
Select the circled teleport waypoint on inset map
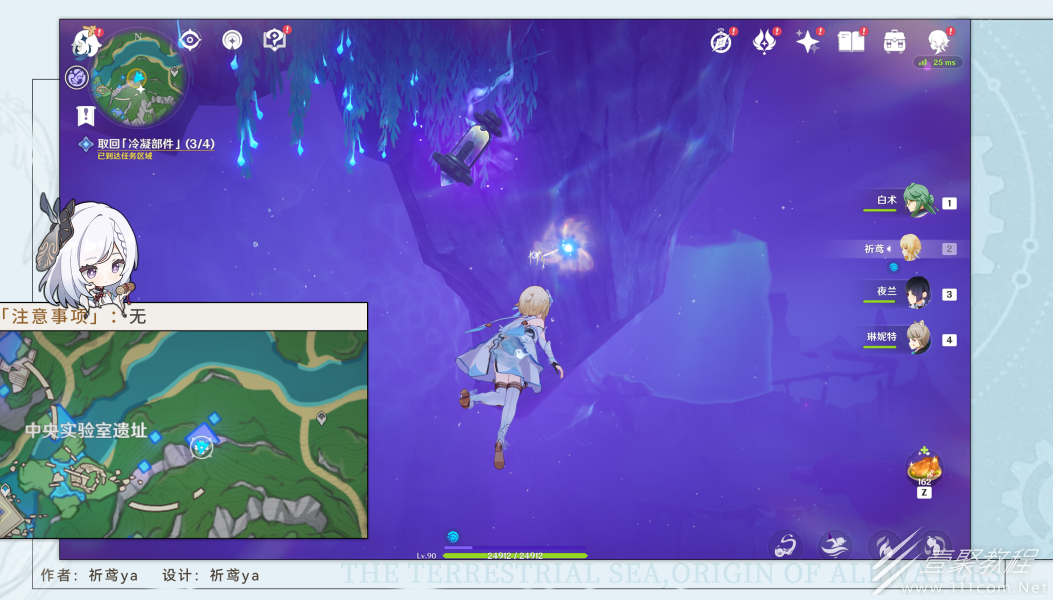click(201, 447)
